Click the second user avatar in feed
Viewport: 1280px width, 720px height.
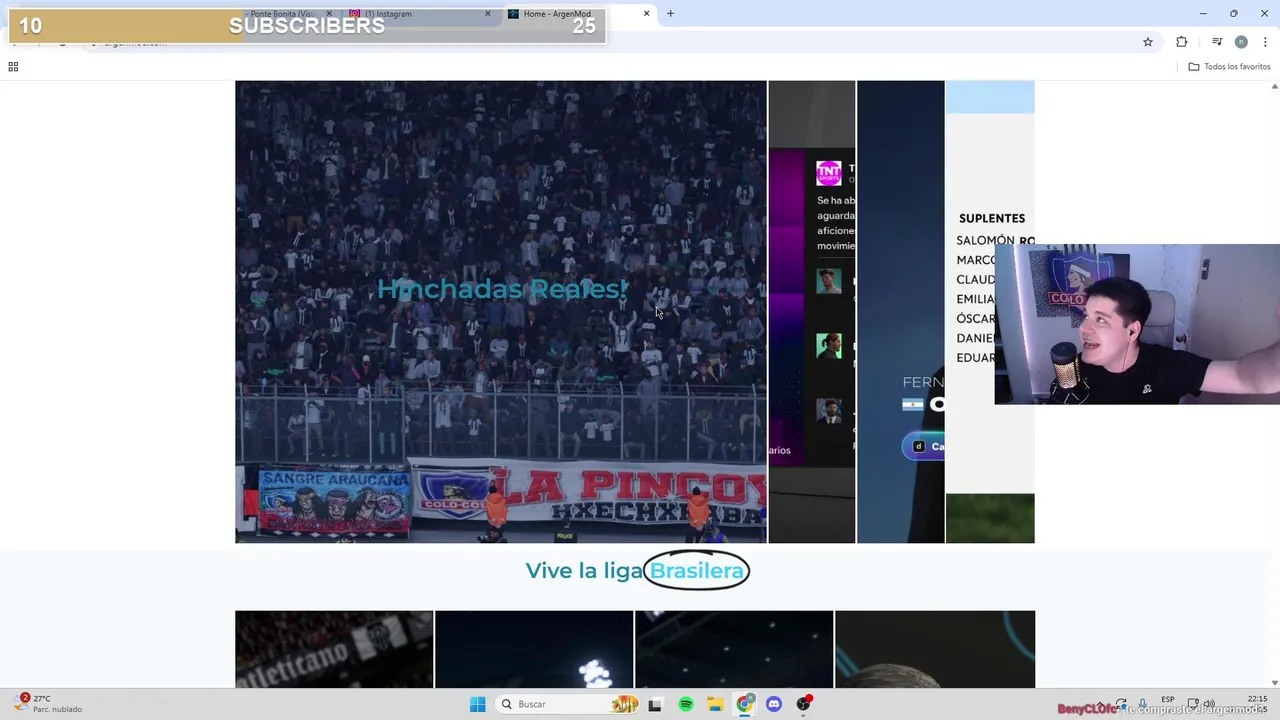coord(828,346)
